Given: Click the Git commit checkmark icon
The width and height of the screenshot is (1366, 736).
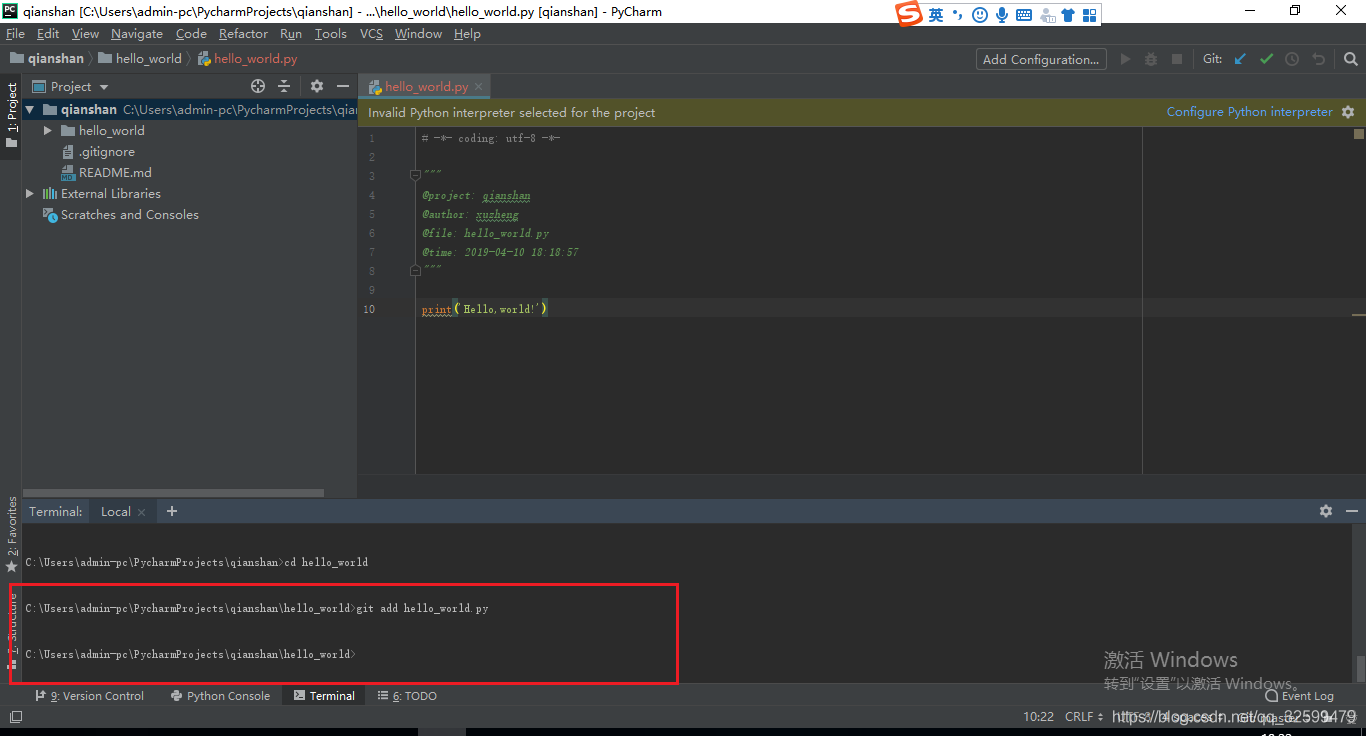Looking at the screenshot, I should point(1266,59).
